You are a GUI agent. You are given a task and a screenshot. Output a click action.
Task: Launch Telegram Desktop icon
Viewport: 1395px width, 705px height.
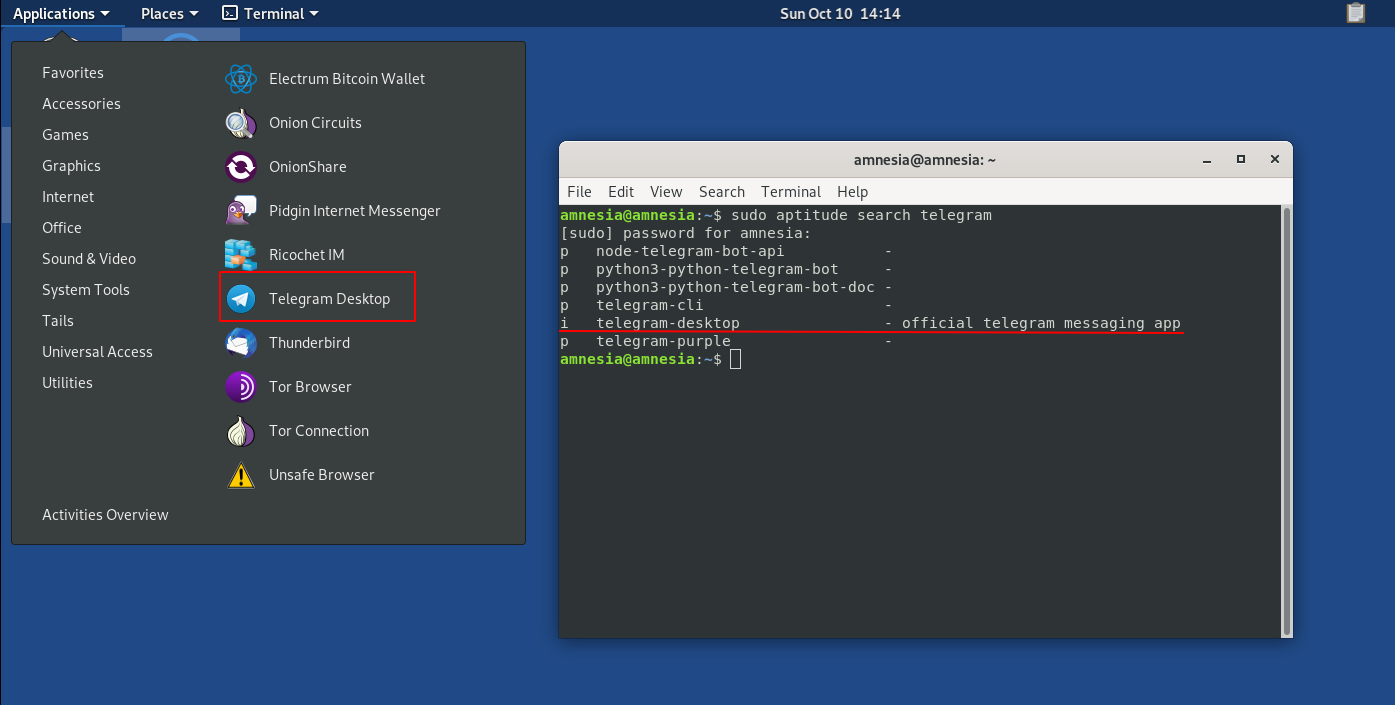click(x=241, y=299)
